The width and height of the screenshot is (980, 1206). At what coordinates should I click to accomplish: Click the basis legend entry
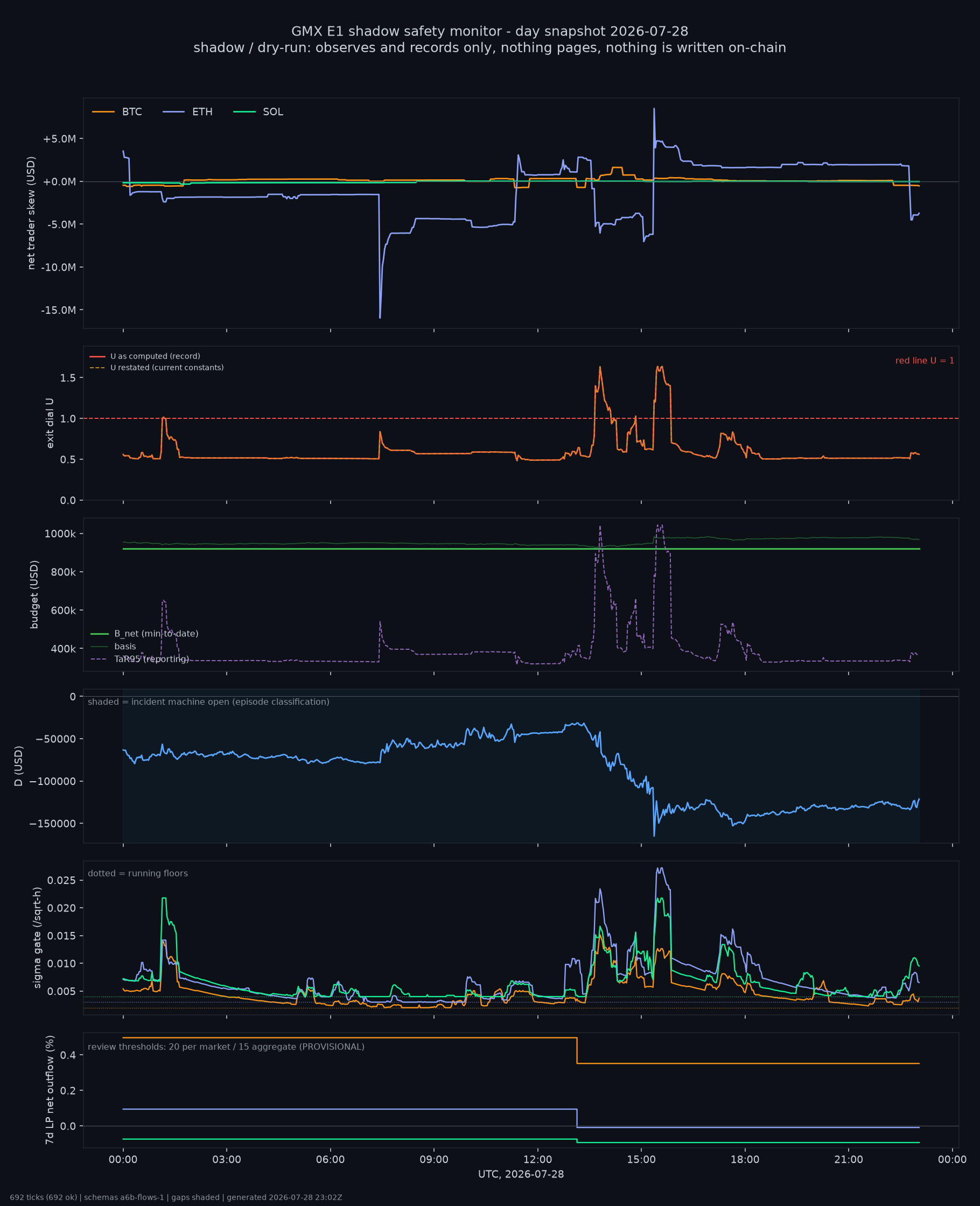114,647
